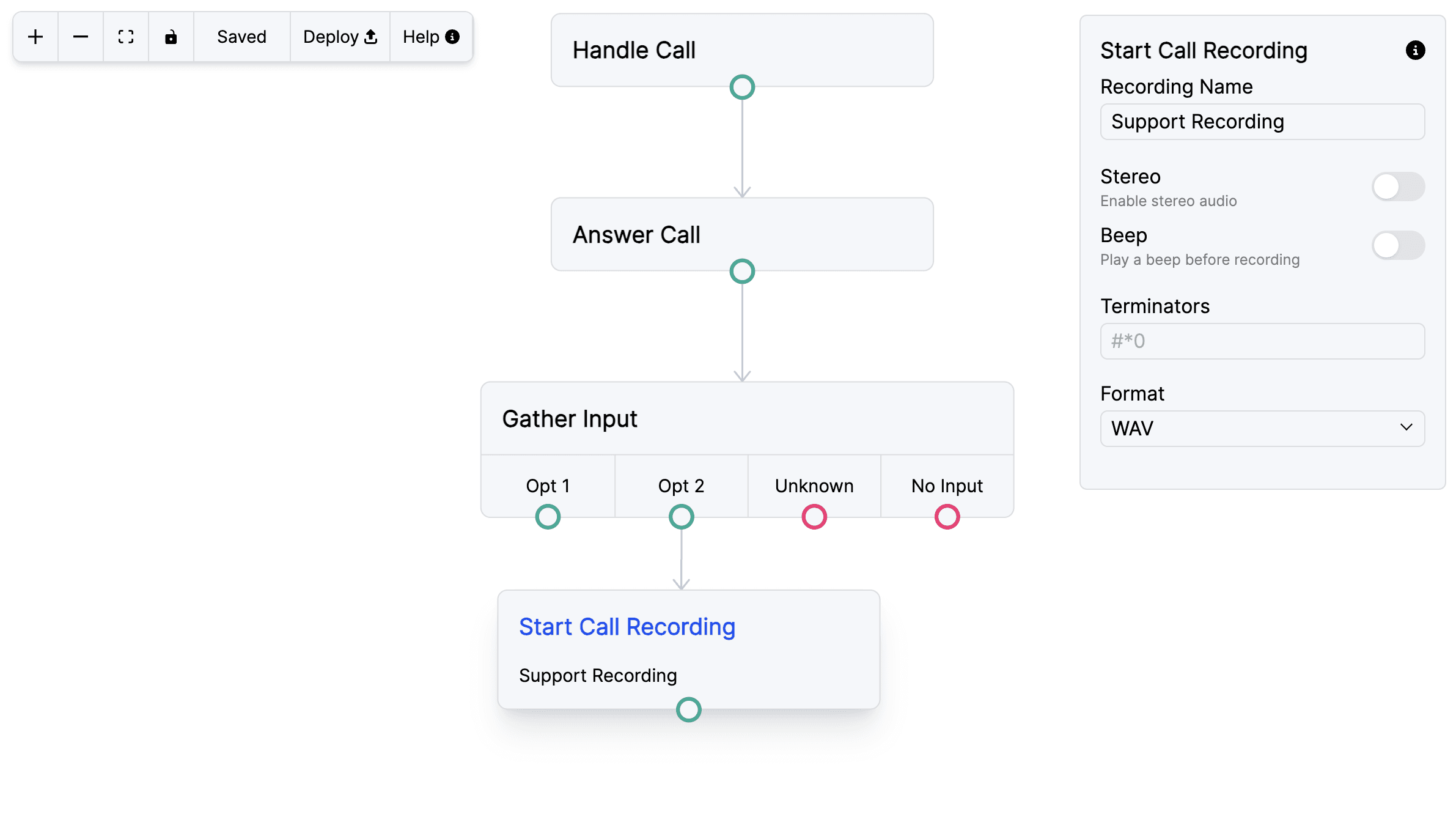This screenshot has width=1456, height=828.
Task: Enable the Stereo toggle
Action: 1398,187
